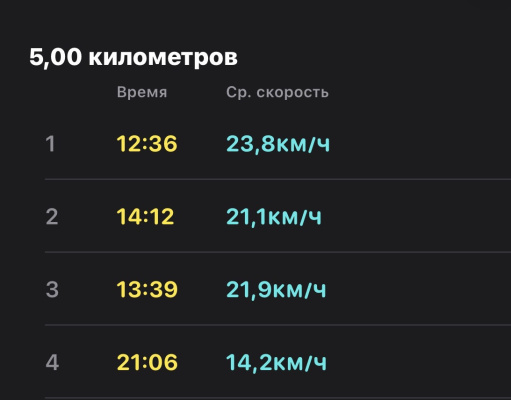The image size is (511, 400).
Task: Click the Время column header
Action: (x=142, y=92)
